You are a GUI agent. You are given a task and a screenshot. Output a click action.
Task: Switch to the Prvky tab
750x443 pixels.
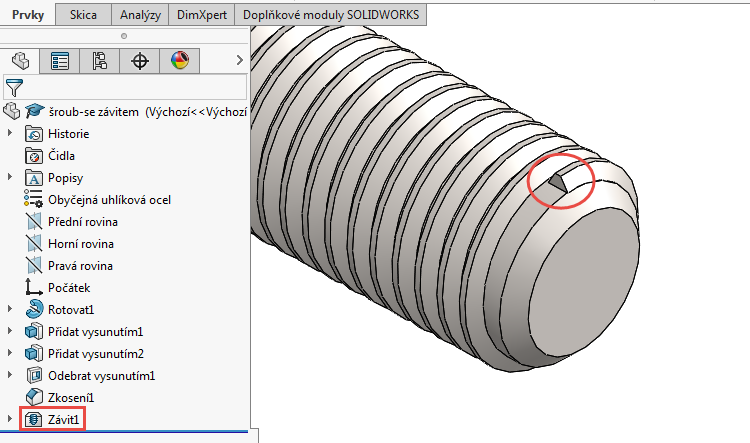28,15
